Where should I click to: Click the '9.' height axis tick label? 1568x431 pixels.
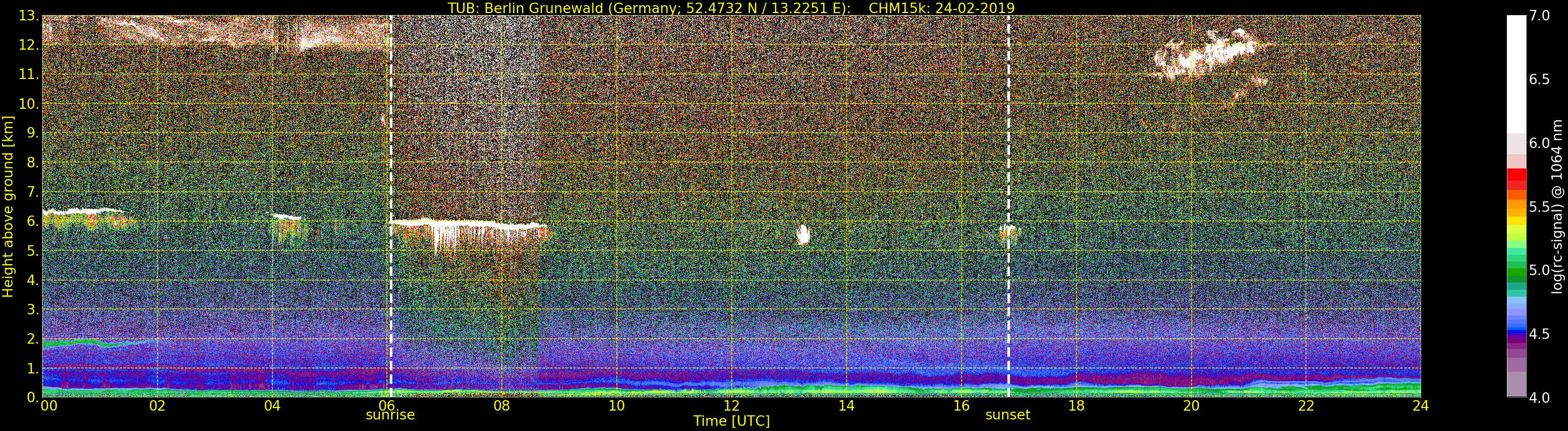pyautogui.click(x=32, y=133)
